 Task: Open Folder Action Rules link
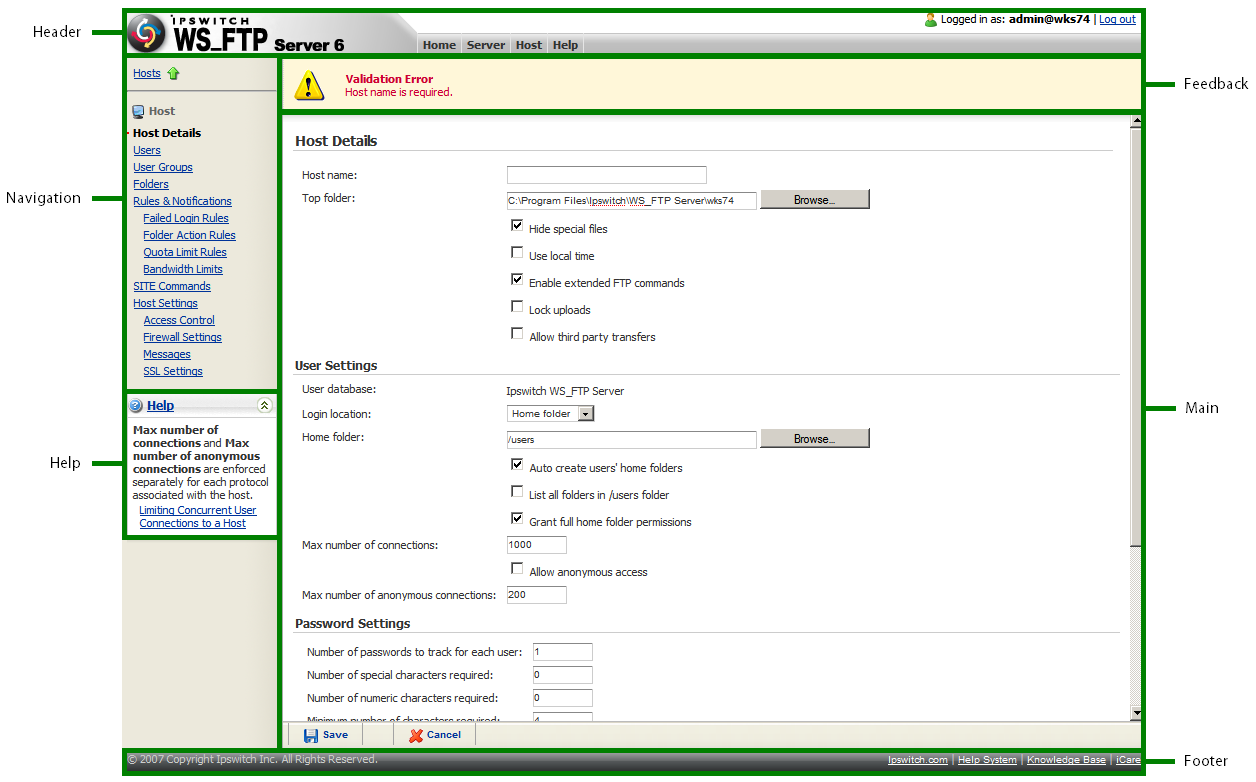coord(189,235)
